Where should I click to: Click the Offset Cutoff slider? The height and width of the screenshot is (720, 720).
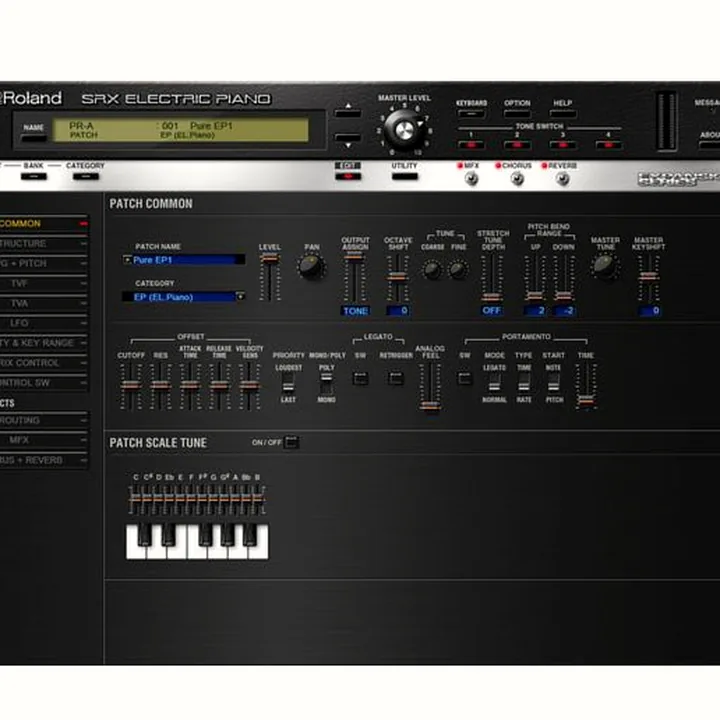tap(131, 386)
